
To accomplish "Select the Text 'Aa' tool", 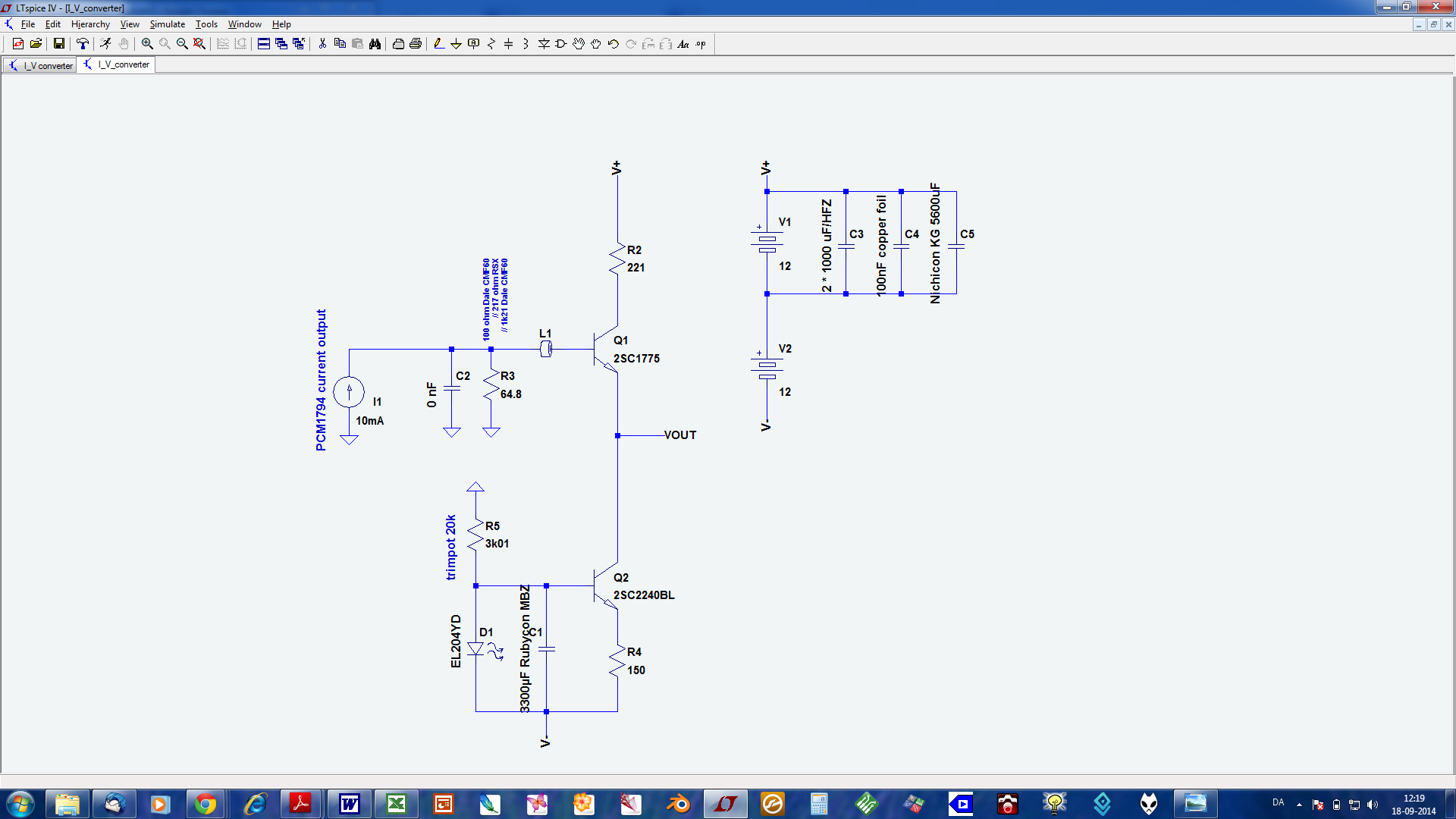I will coord(683,44).
